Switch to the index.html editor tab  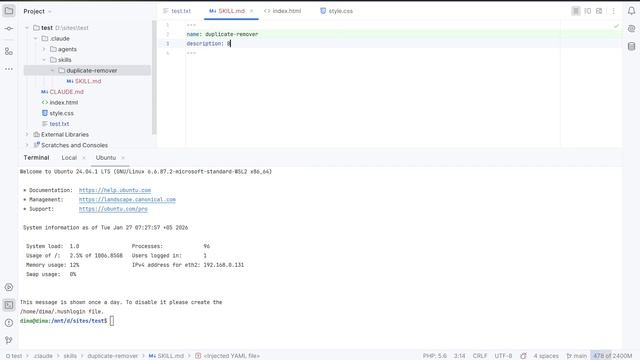click(x=282, y=11)
